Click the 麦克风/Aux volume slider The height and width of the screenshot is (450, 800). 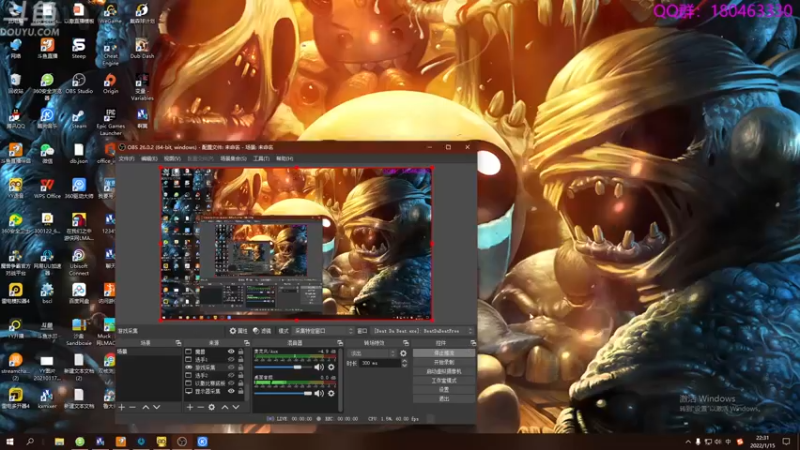pos(283,367)
